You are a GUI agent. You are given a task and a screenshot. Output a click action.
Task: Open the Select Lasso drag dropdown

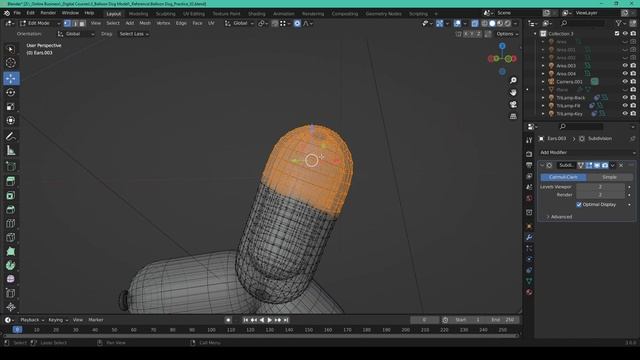pos(134,34)
